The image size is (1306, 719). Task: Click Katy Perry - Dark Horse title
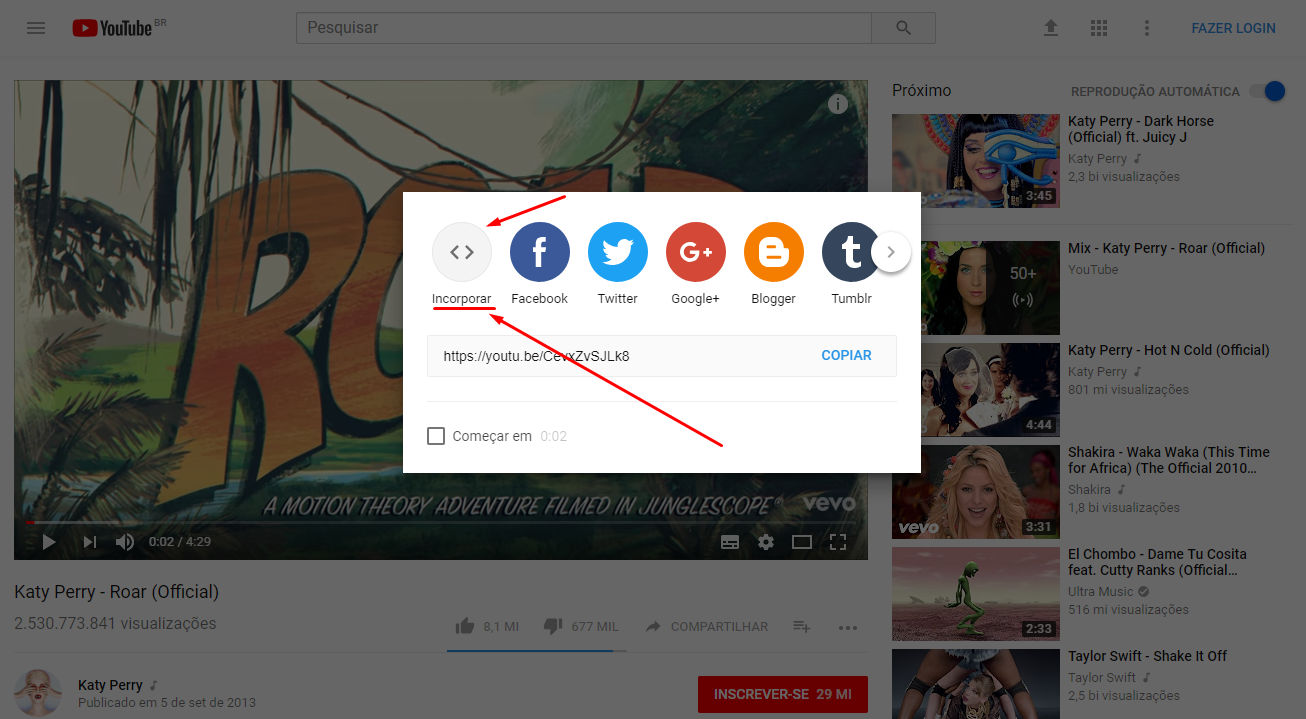click(x=1141, y=129)
